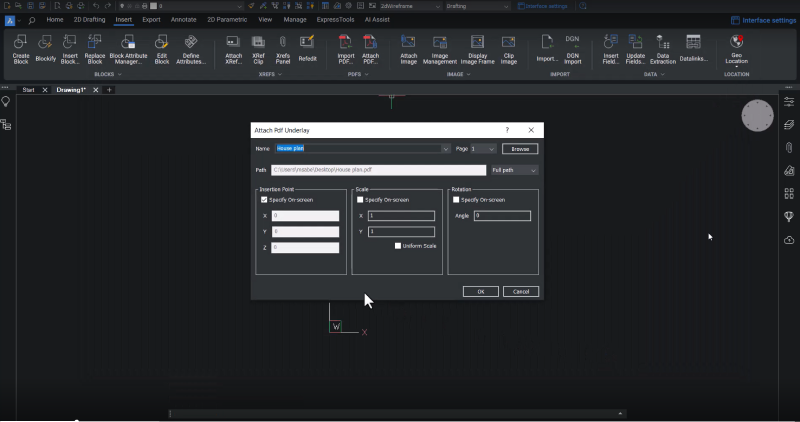This screenshot has width=800, height=422.
Task: Open dialog help question mark
Action: click(507, 130)
